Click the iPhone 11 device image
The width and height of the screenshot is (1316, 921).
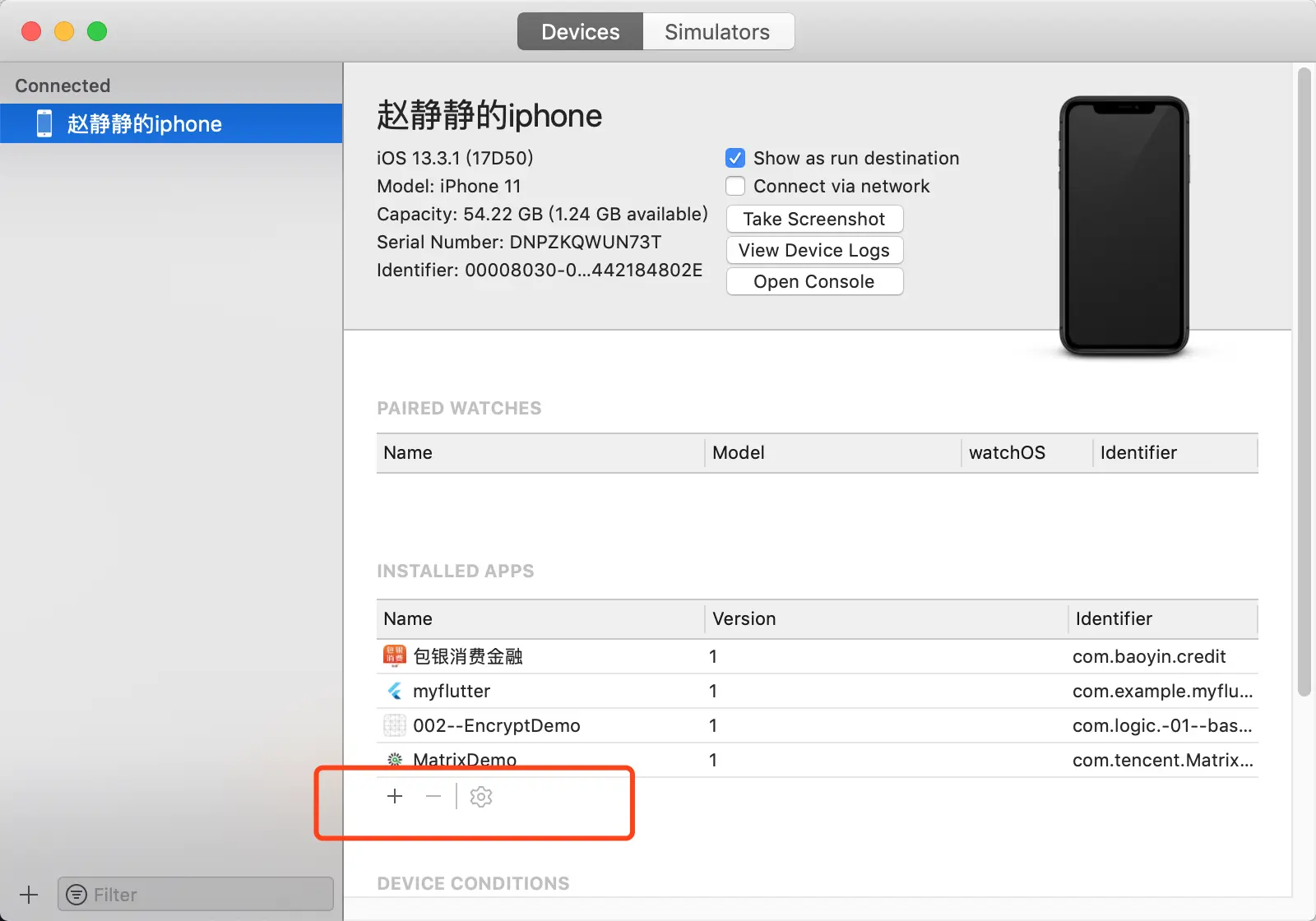pyautogui.click(x=1124, y=226)
